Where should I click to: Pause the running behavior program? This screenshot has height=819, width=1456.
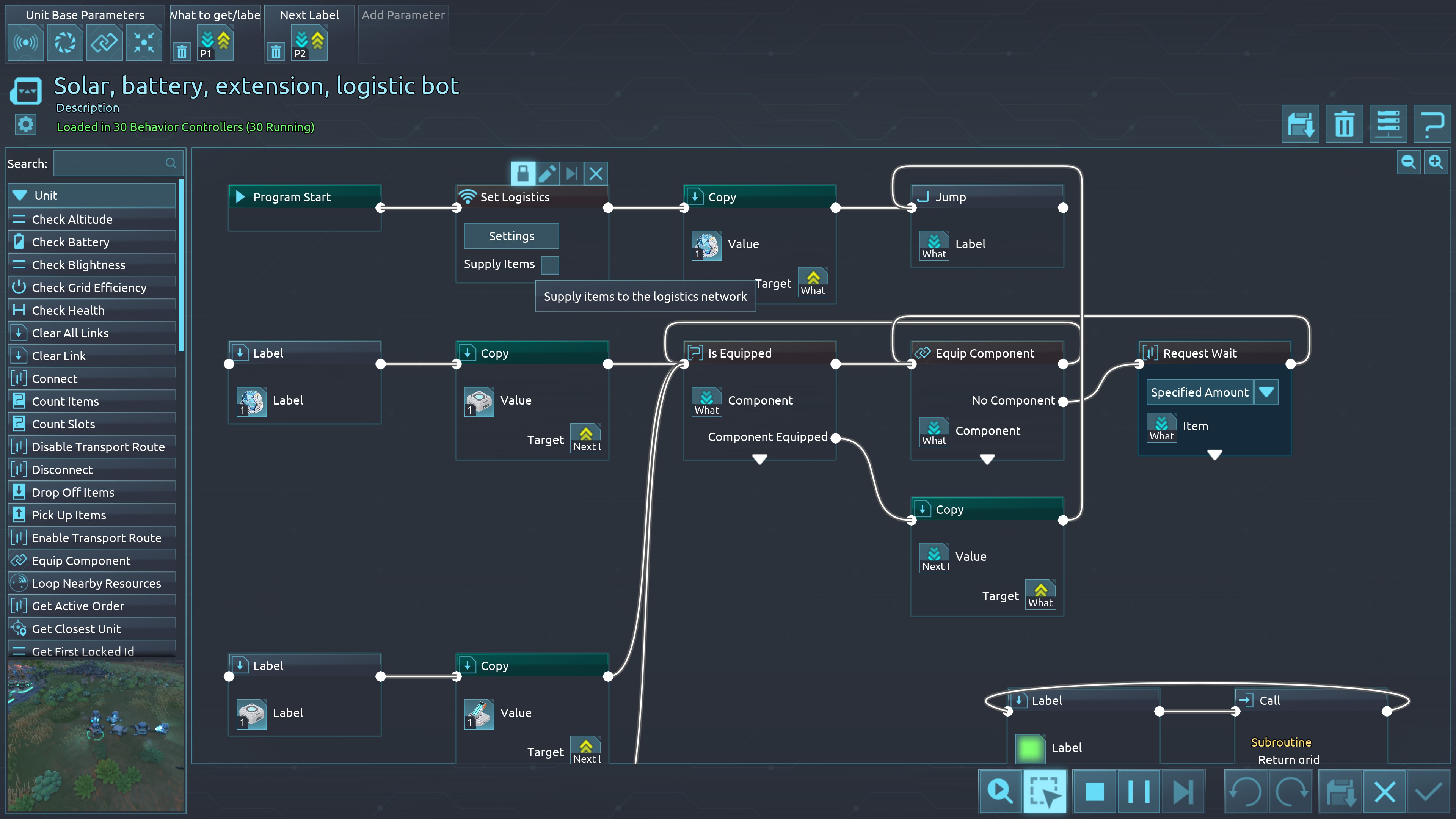[1138, 791]
